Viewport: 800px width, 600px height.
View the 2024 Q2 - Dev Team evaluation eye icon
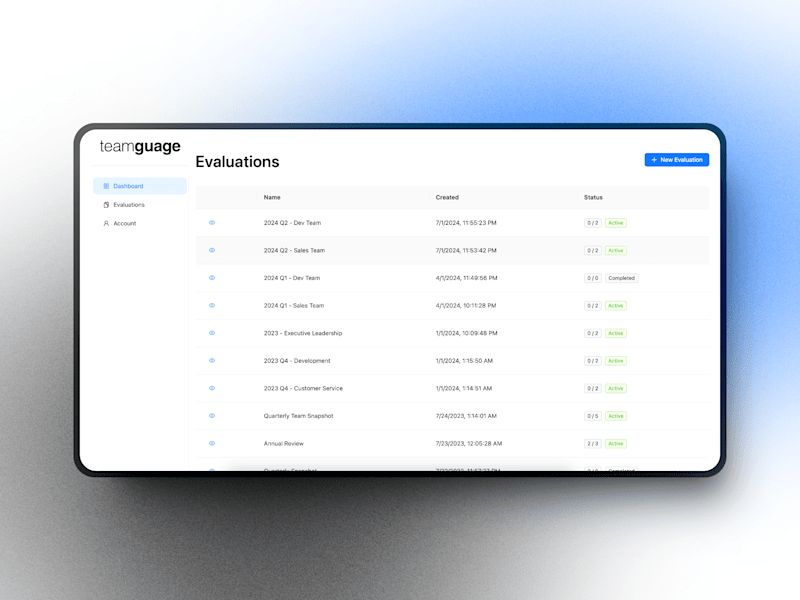tap(212, 222)
